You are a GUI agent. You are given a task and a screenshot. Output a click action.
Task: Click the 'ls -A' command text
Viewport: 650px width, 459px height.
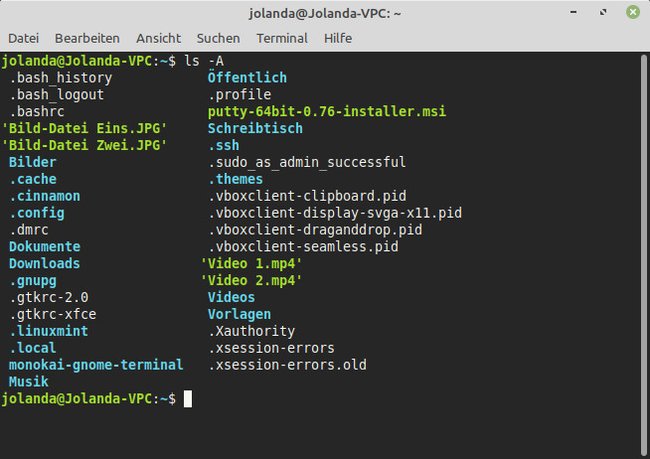click(x=204, y=61)
